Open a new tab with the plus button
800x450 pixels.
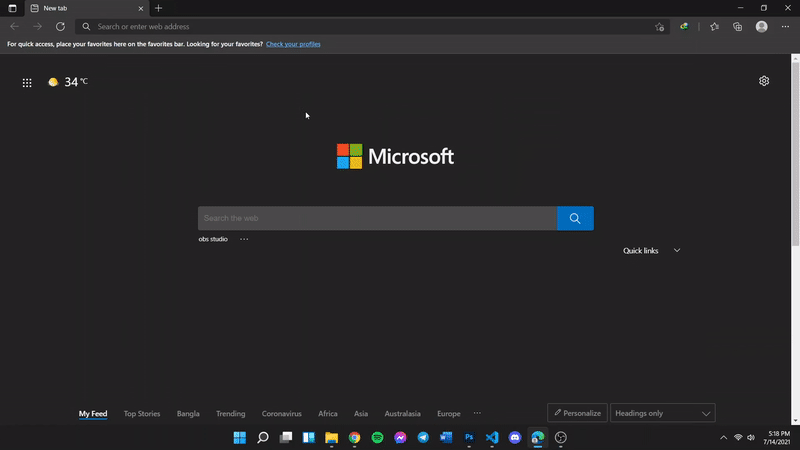[158, 8]
